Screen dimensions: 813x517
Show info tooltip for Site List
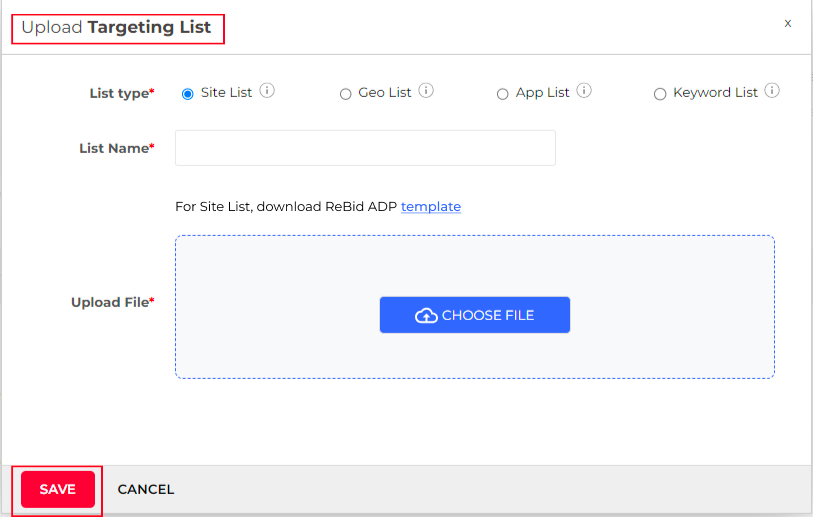click(x=267, y=91)
